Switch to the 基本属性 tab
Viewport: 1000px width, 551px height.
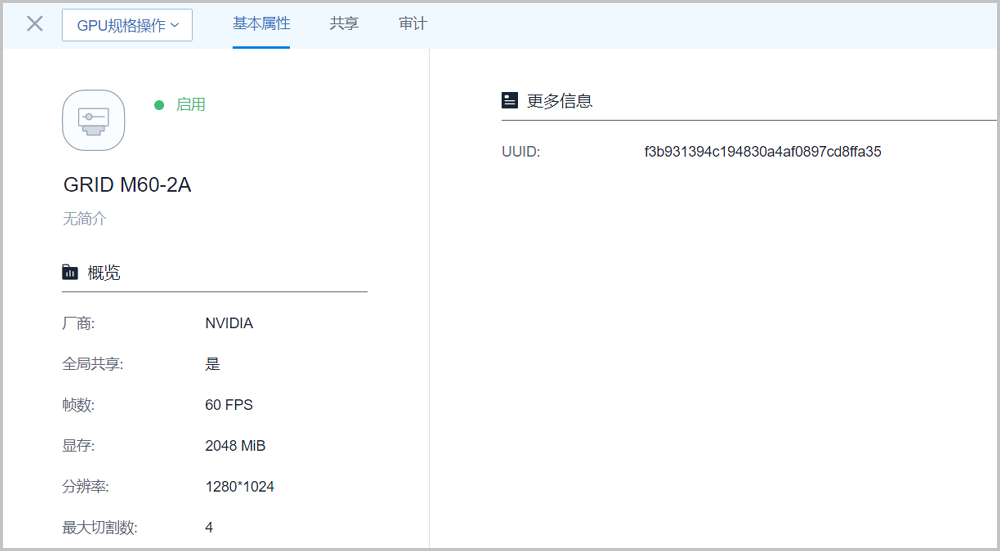[261, 23]
